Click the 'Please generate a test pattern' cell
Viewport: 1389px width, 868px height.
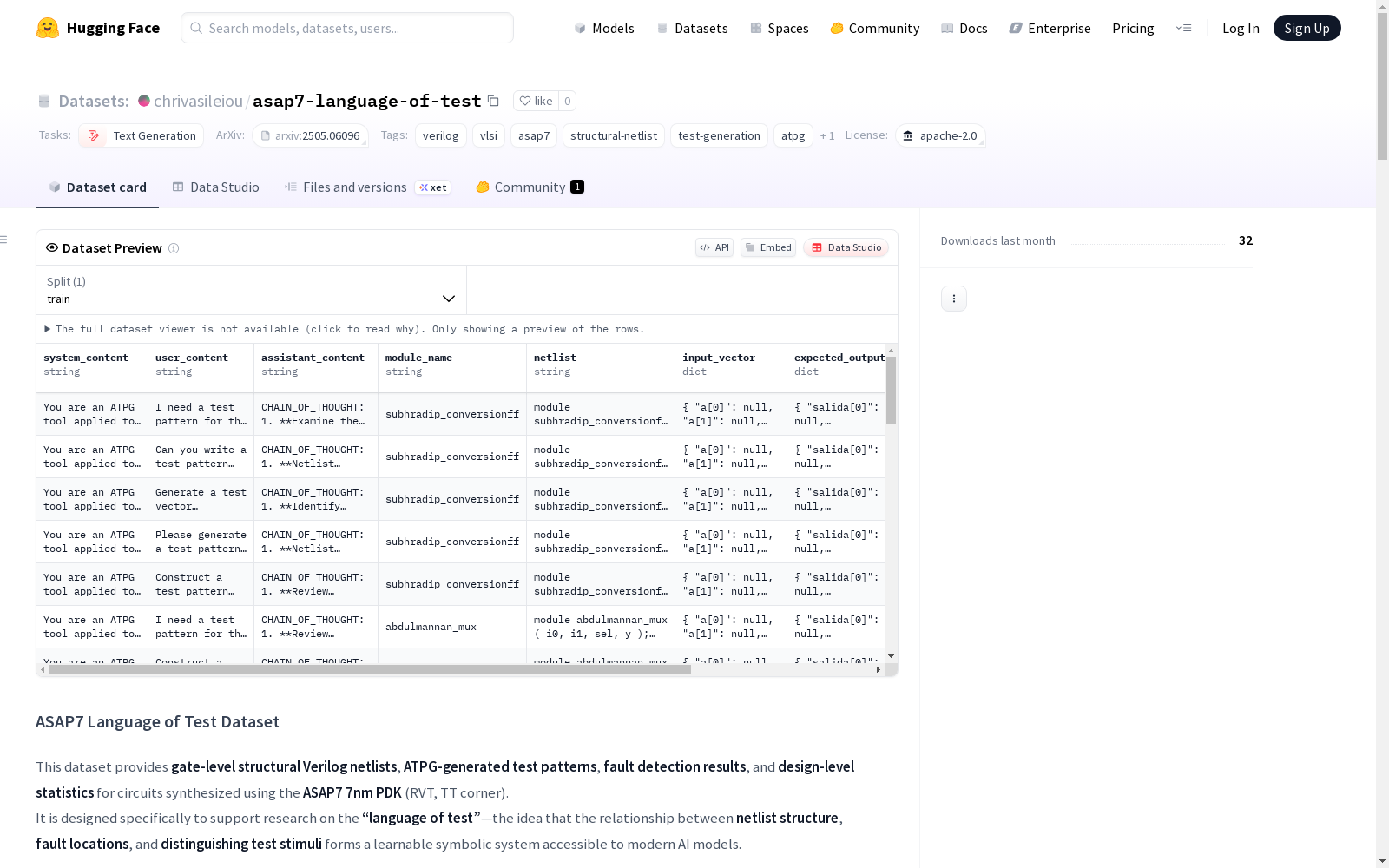click(x=201, y=542)
